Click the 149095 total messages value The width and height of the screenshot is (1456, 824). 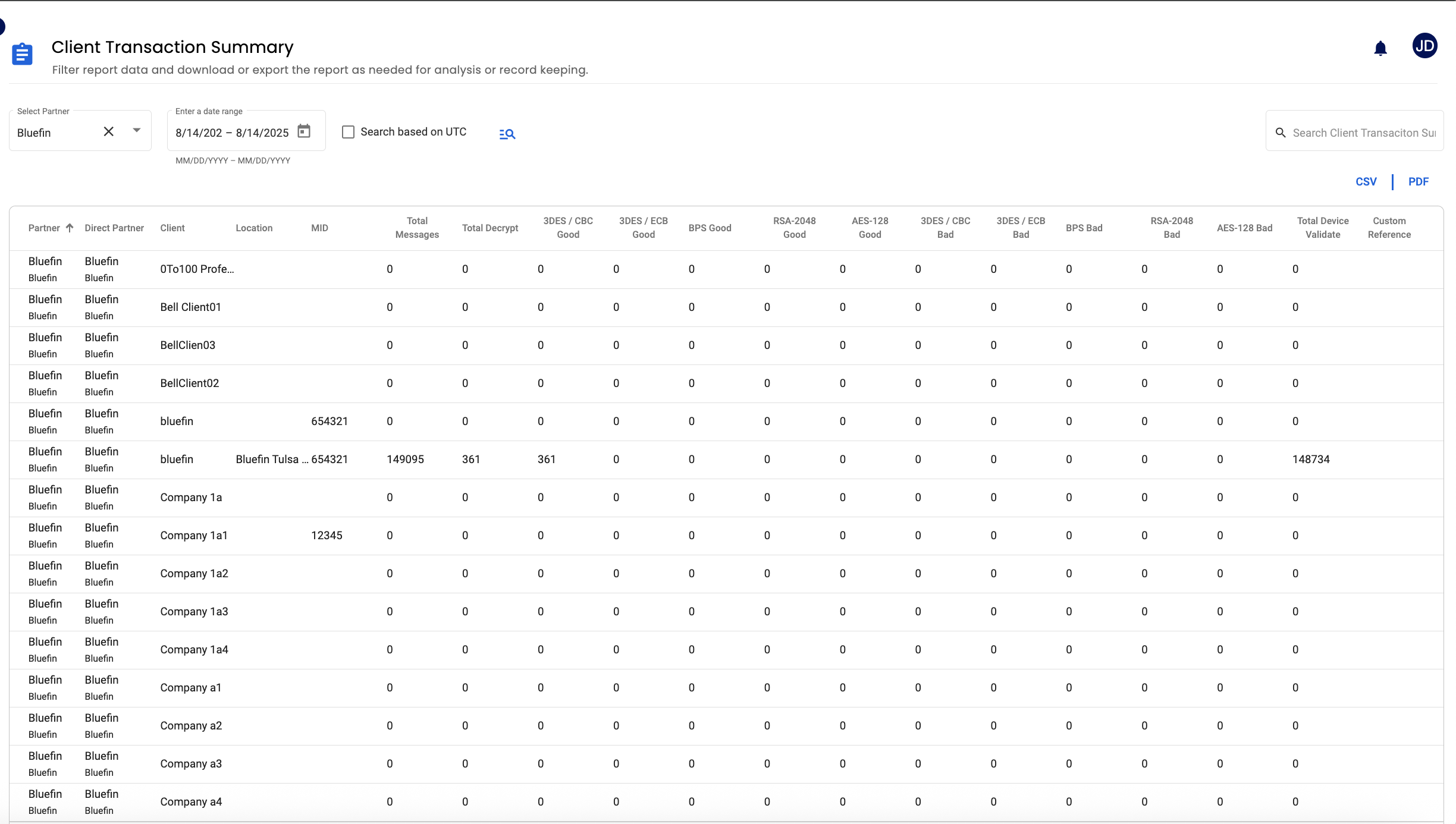click(405, 460)
